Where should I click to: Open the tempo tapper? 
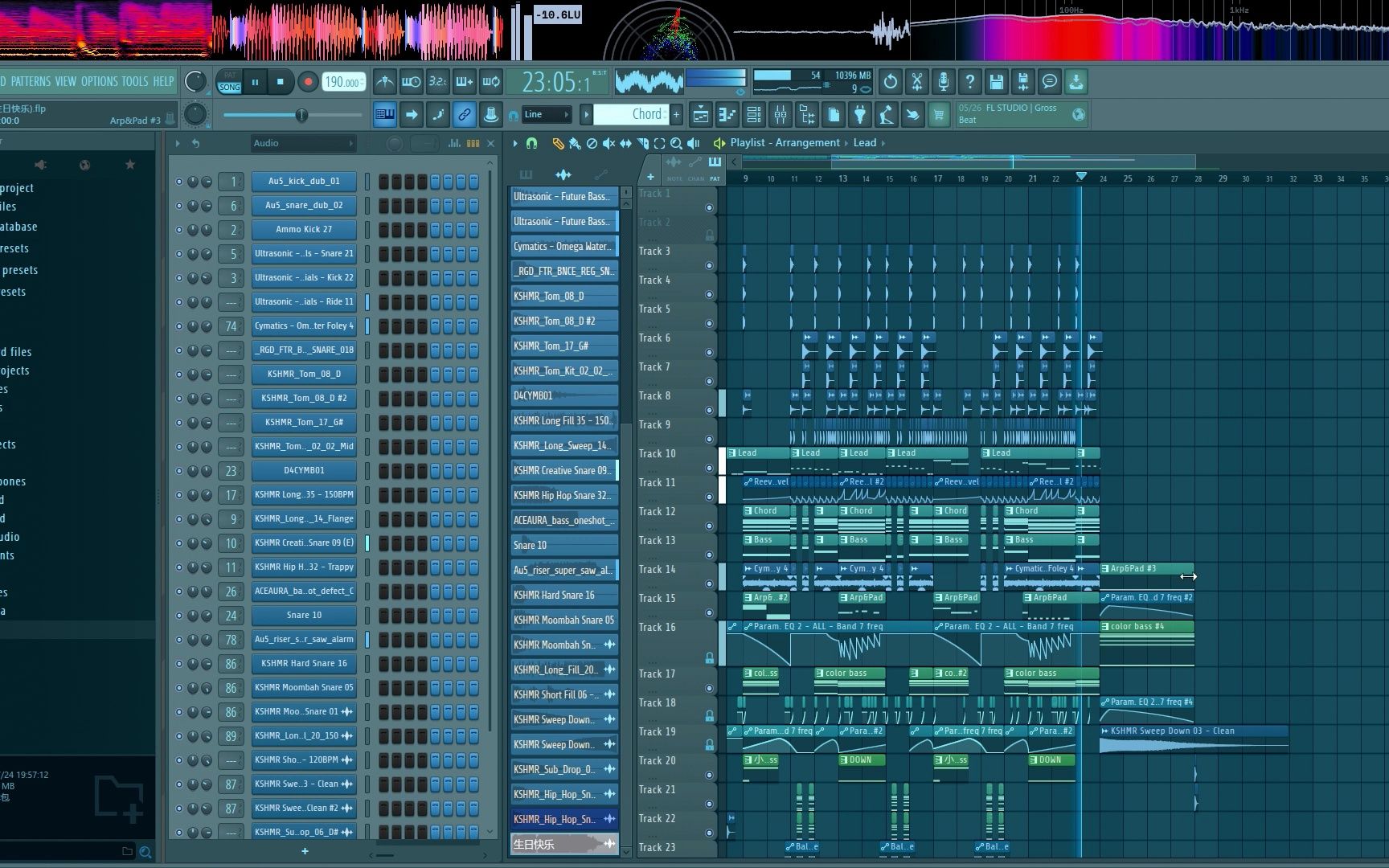point(887,115)
